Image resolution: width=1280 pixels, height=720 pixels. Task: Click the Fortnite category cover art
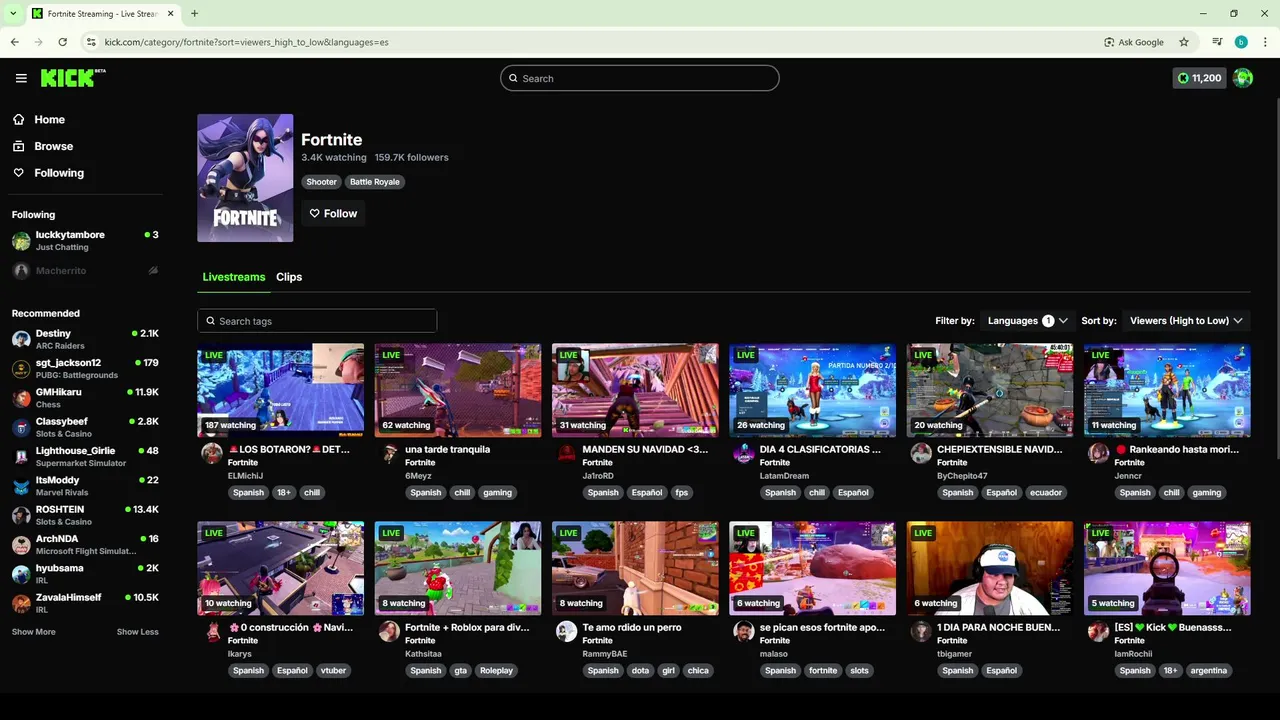tap(245, 178)
